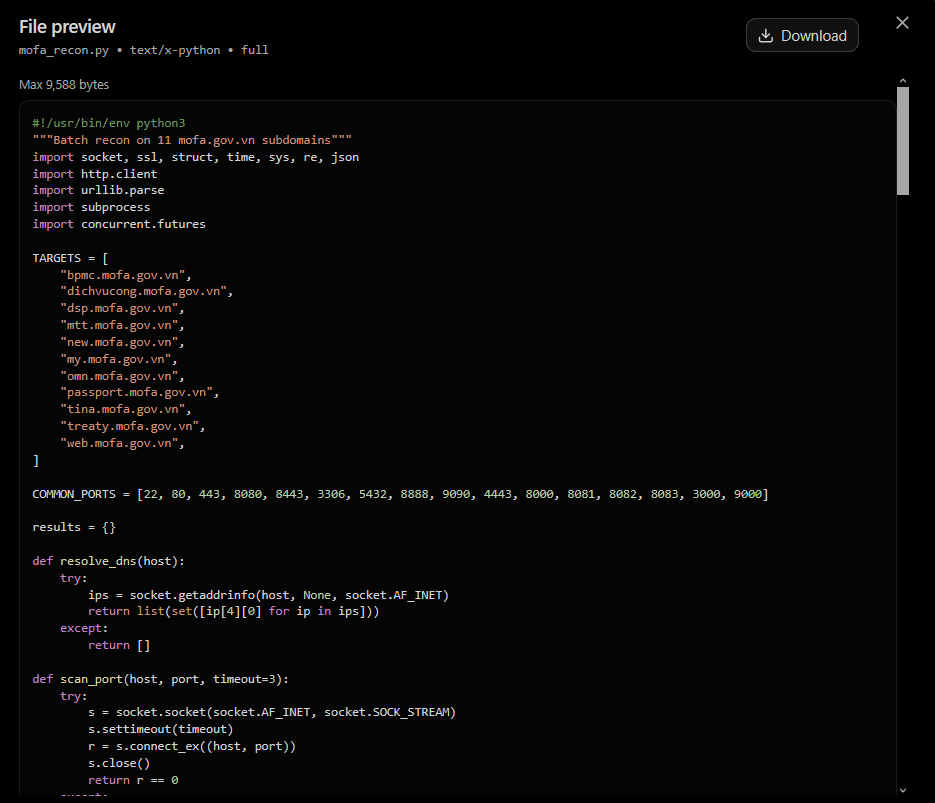Click the 'passport.mofa.gov.vn' entry
Screen dimensions: 935x803
[x=140, y=392]
